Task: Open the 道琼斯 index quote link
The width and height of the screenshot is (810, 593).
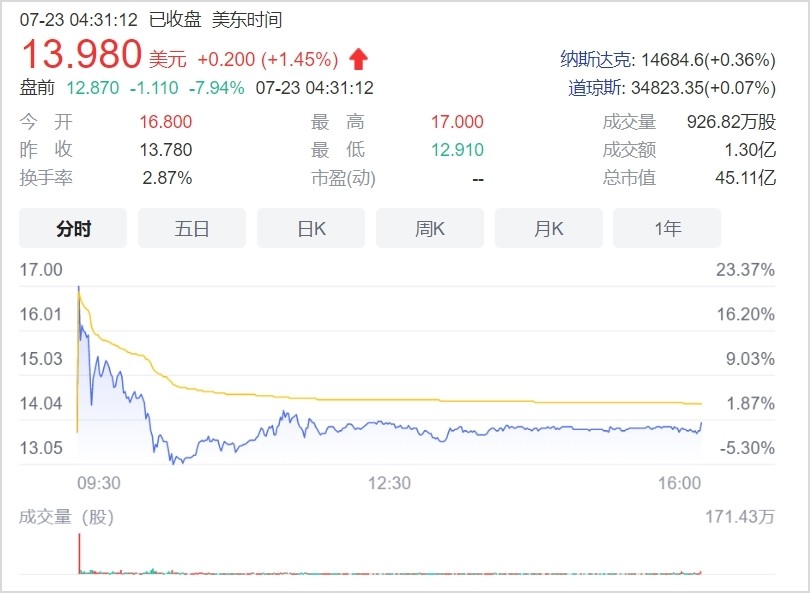Action: [x=596, y=88]
